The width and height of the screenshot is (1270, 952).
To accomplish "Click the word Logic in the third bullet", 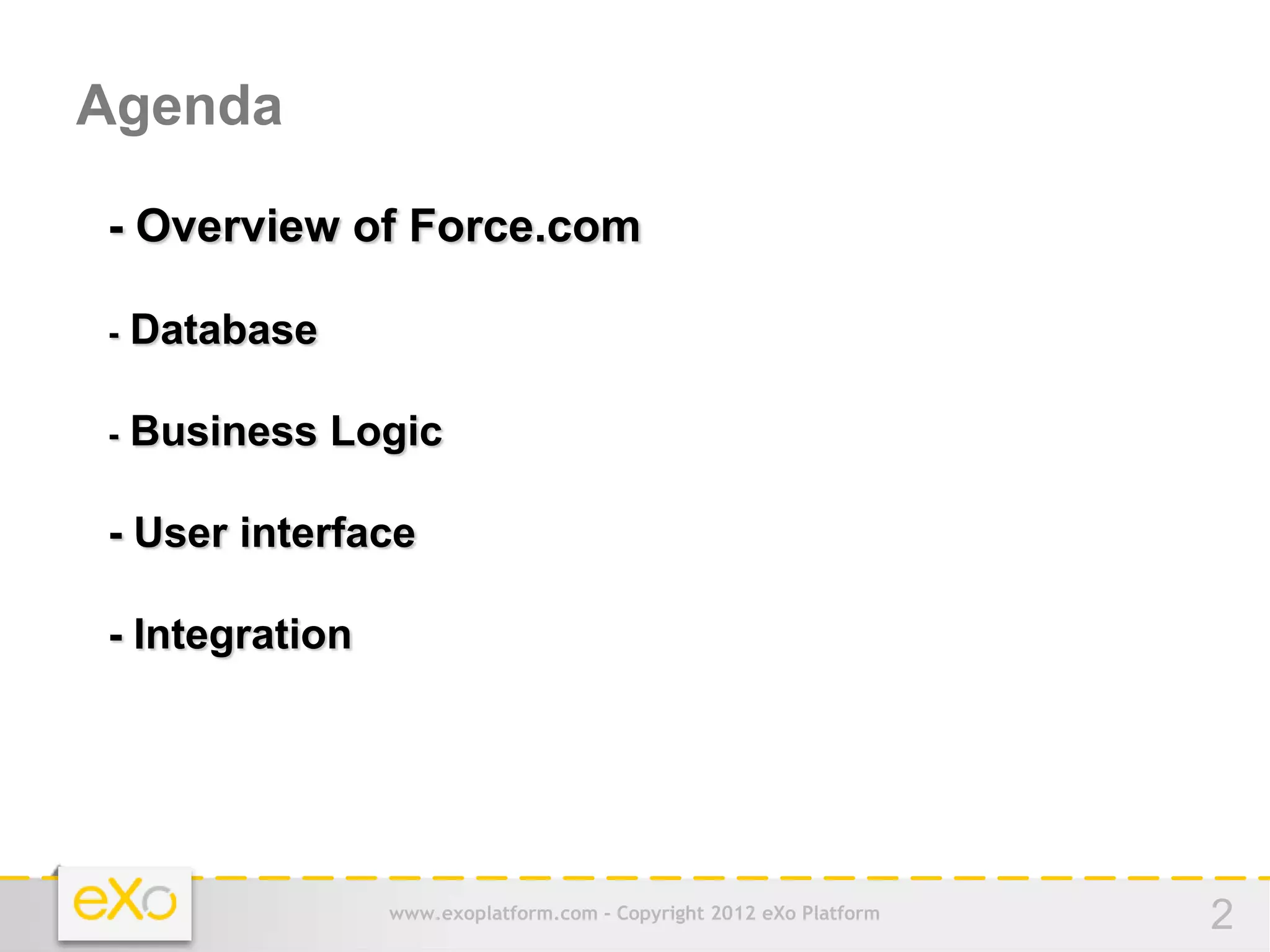I will [386, 432].
